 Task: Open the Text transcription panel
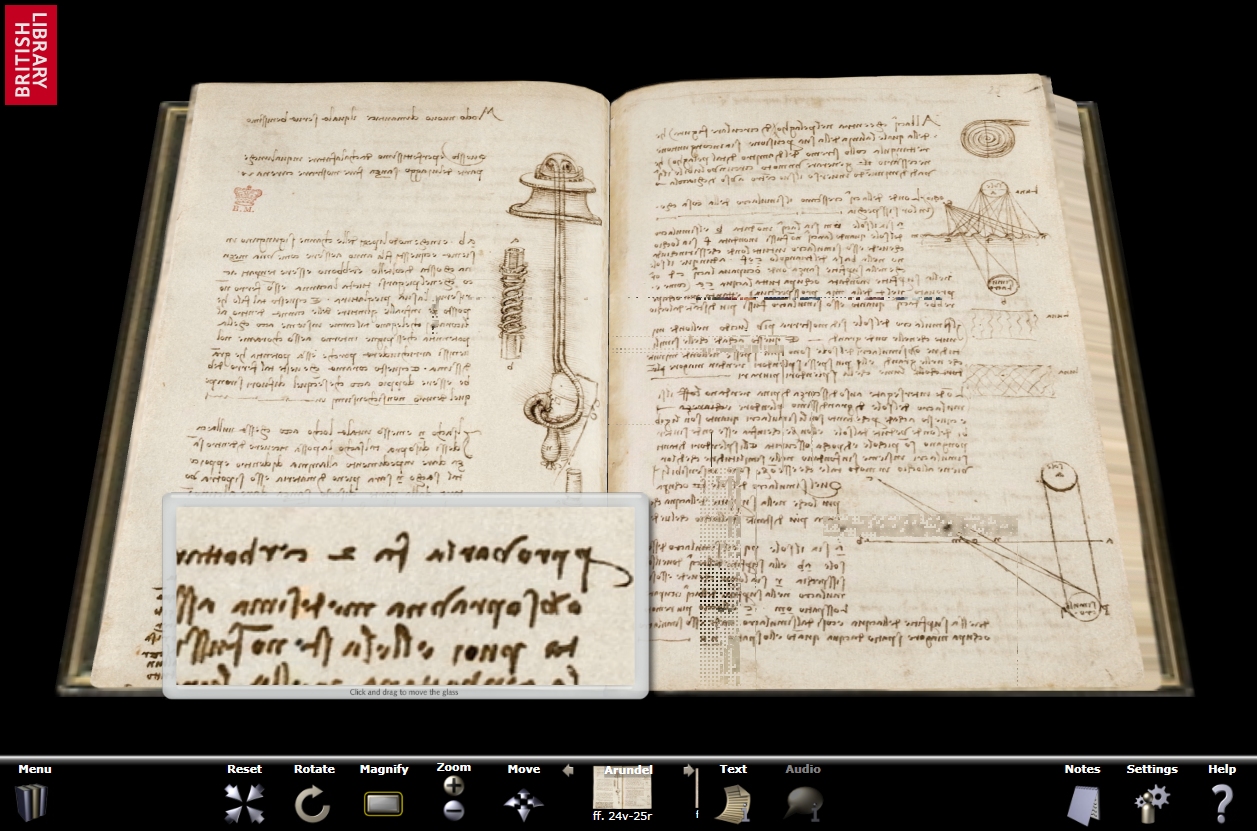pyautogui.click(x=733, y=803)
